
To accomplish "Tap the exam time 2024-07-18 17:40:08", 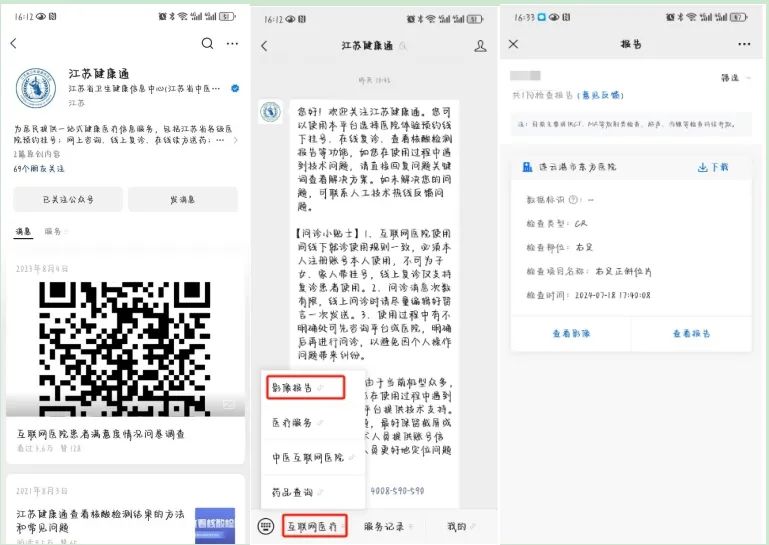I will point(613,295).
